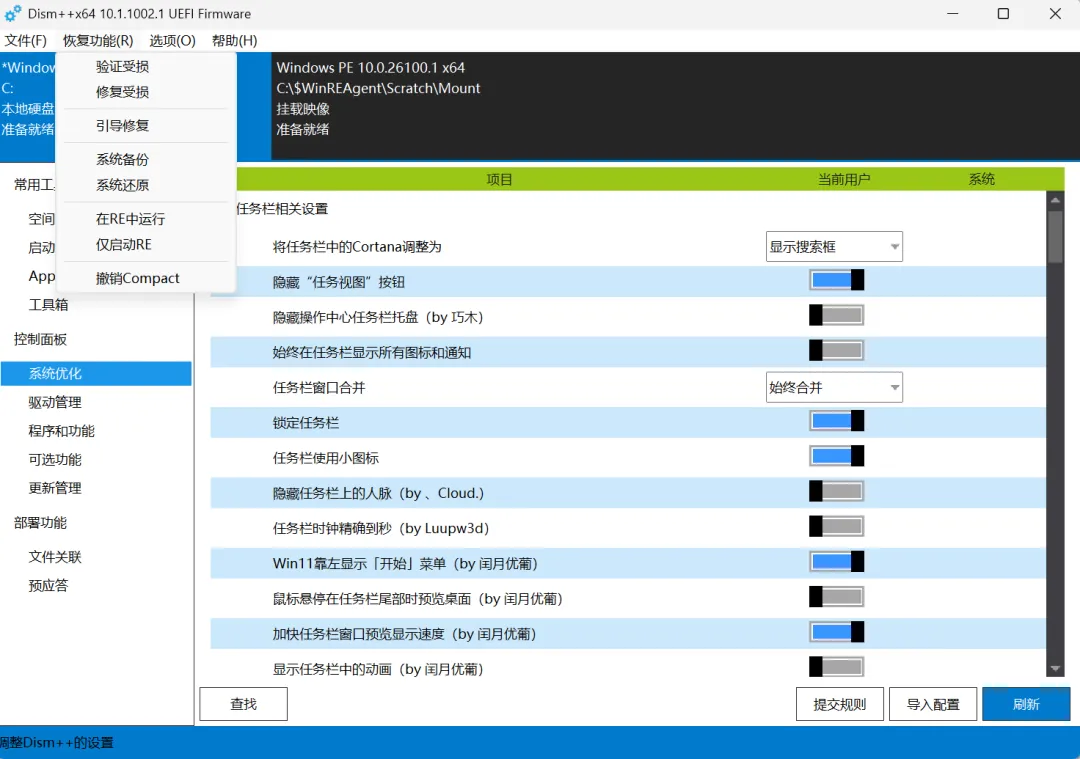
Task: Enable 鼠标悬停在任务栏尾部时预览桌面 switch
Action: point(836,596)
